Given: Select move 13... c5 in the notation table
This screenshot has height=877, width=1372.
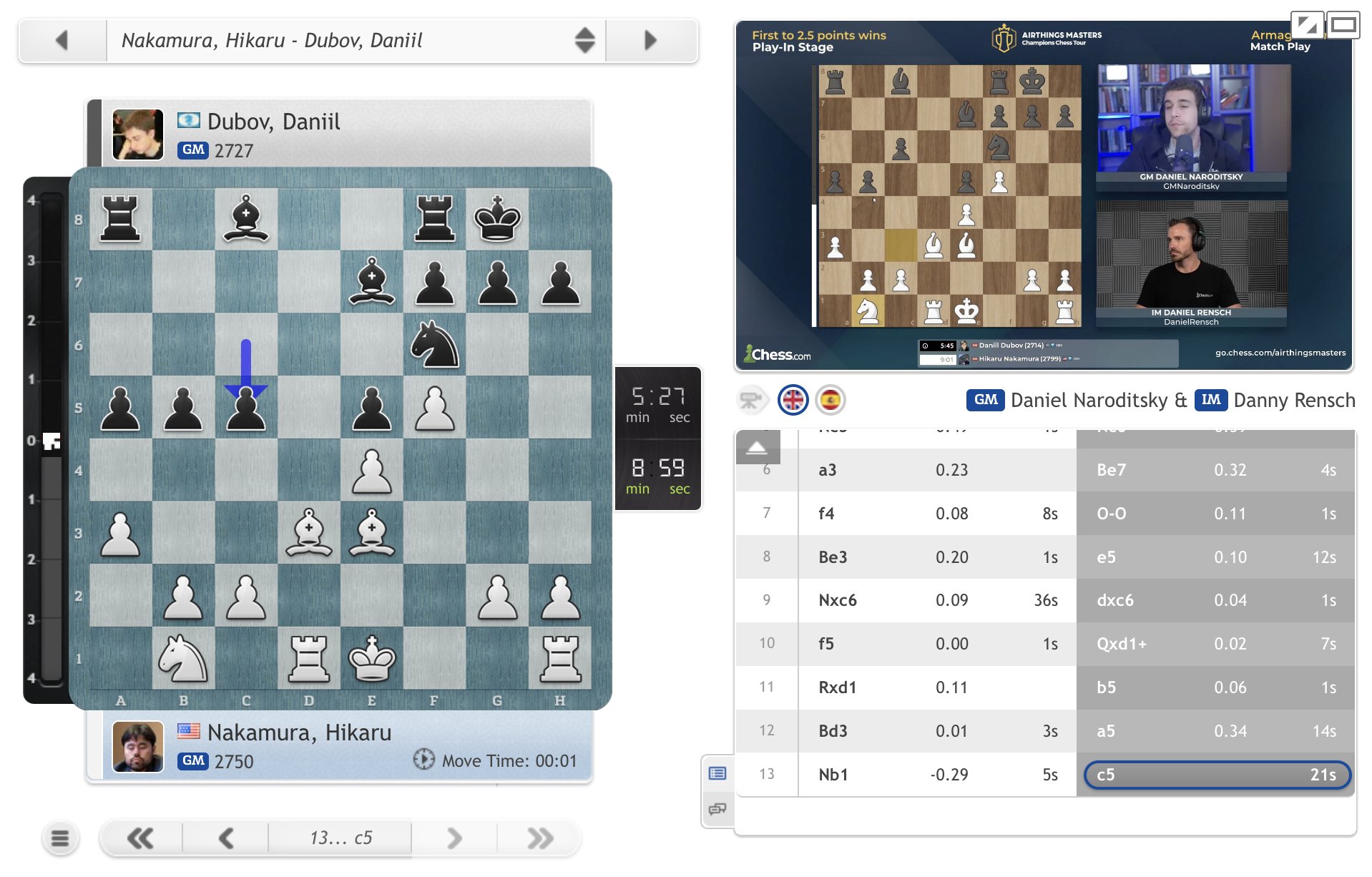Looking at the screenshot, I should tap(1215, 774).
